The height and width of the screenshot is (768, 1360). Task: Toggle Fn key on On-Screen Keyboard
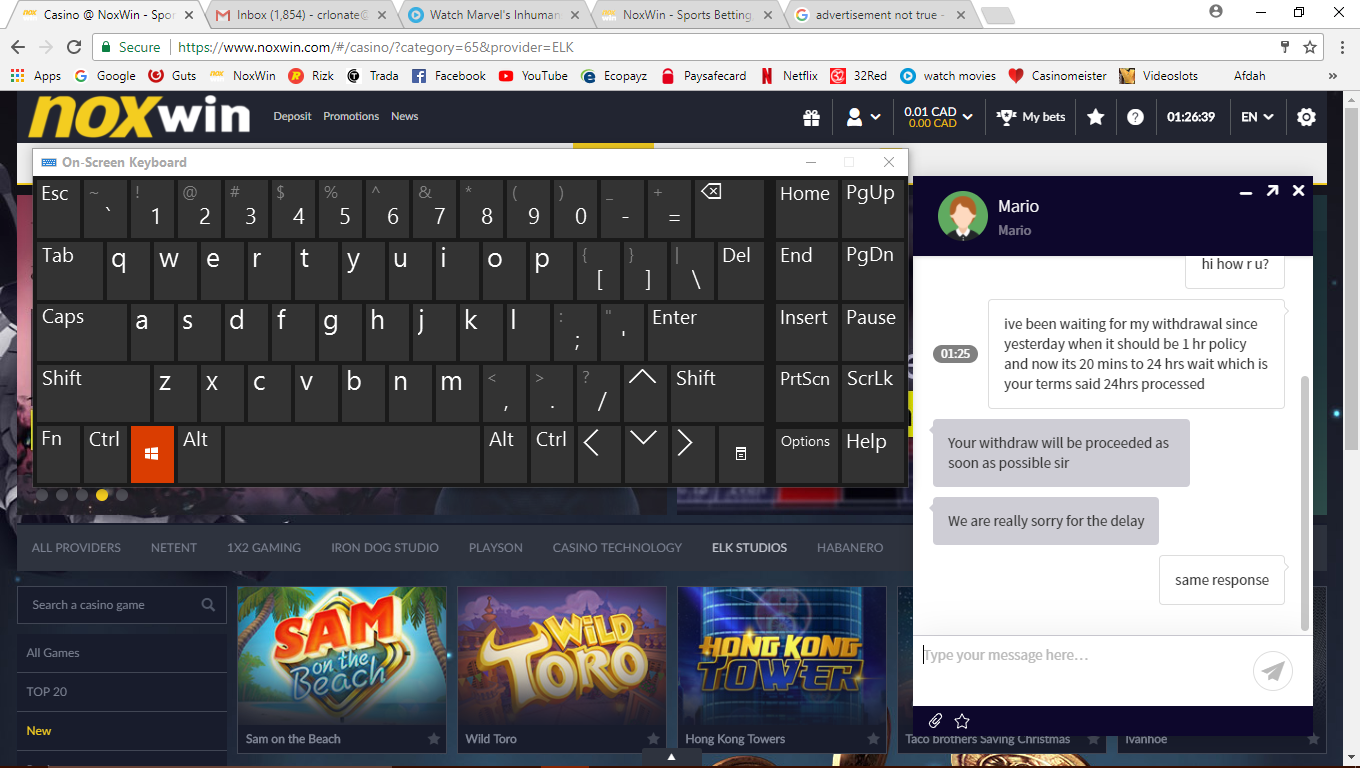click(58, 454)
